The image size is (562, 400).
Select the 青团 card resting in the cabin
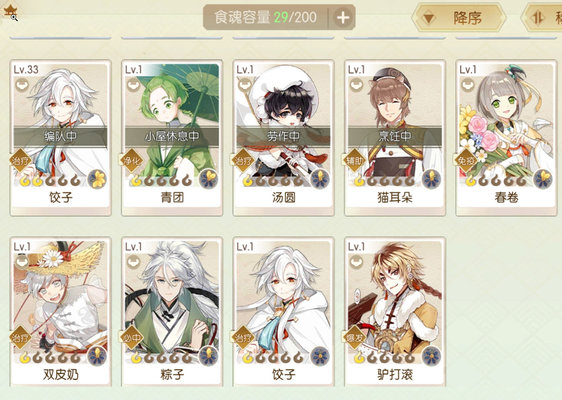click(x=172, y=138)
